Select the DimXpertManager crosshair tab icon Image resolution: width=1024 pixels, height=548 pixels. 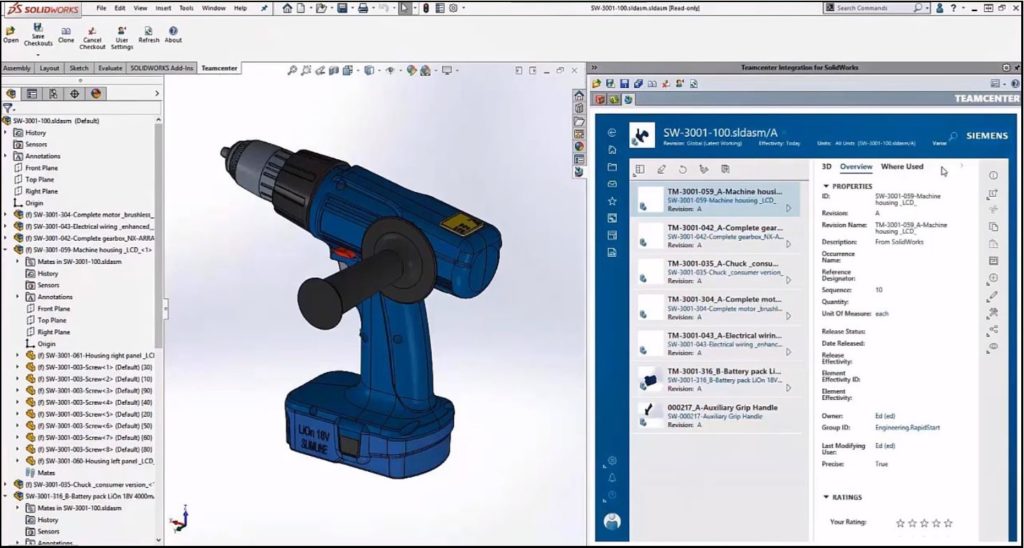[74, 93]
